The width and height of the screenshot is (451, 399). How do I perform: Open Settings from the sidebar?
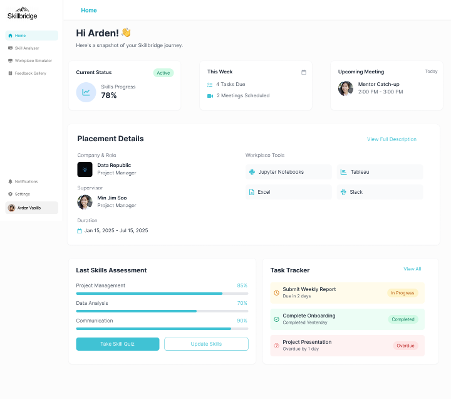(x=32, y=194)
